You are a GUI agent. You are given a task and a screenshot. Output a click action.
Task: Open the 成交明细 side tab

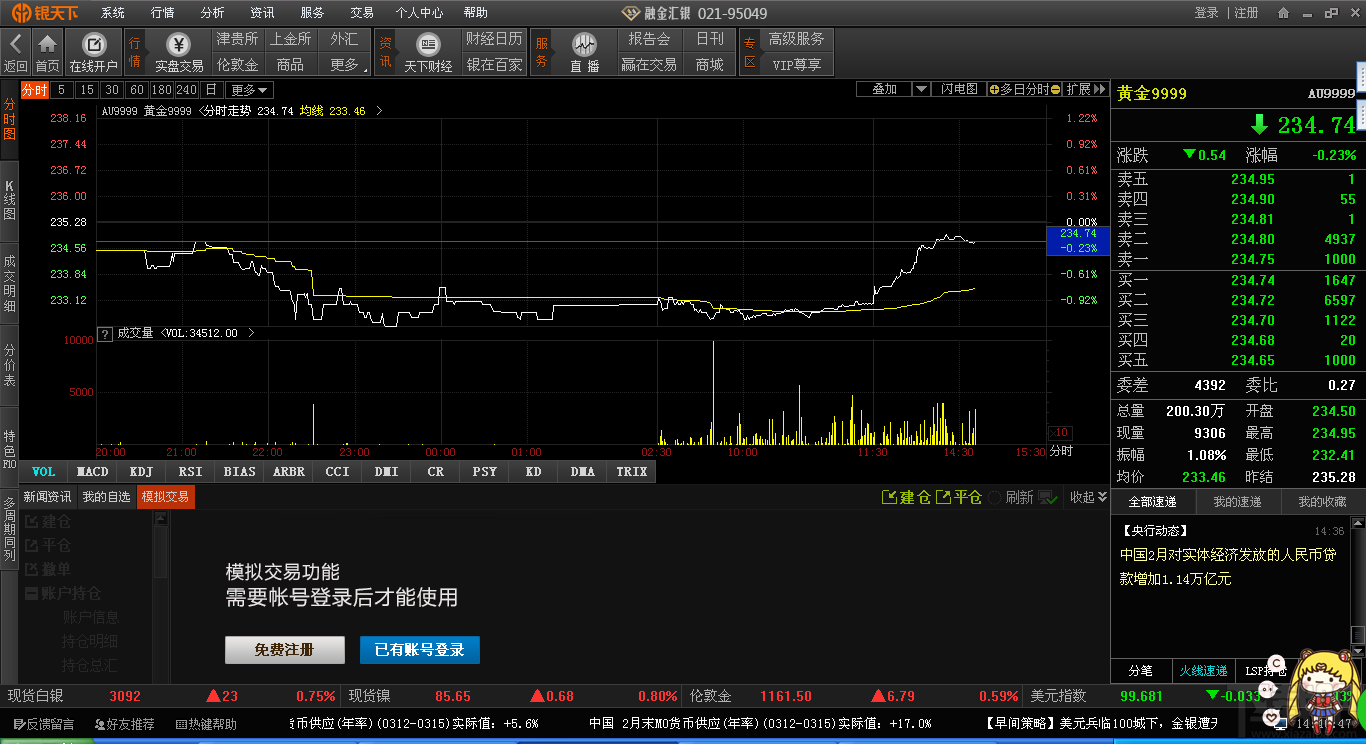click(10, 283)
